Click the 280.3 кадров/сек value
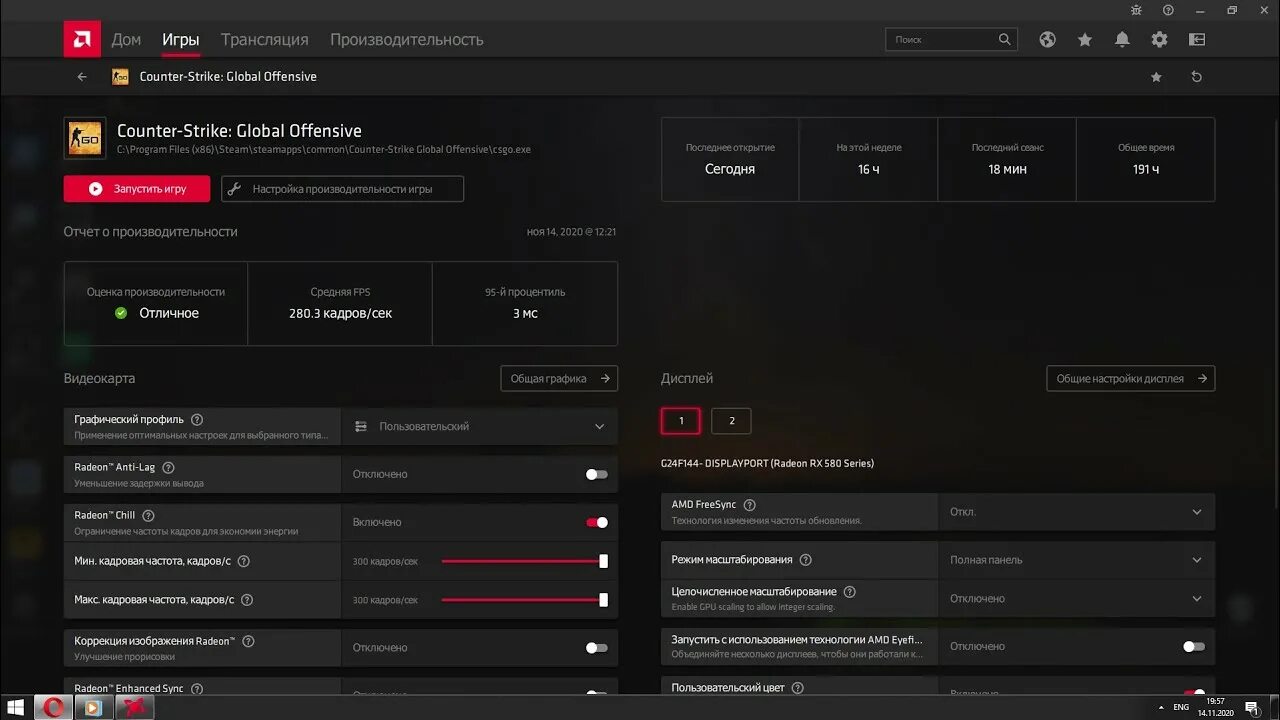 click(340, 313)
